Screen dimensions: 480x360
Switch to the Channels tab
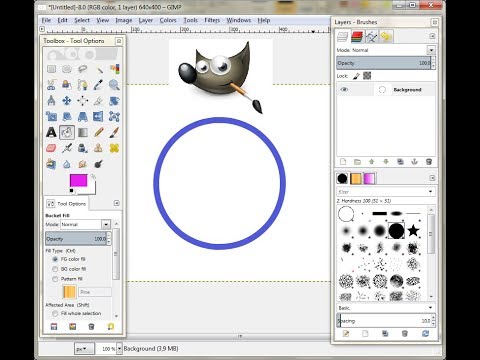(357, 36)
